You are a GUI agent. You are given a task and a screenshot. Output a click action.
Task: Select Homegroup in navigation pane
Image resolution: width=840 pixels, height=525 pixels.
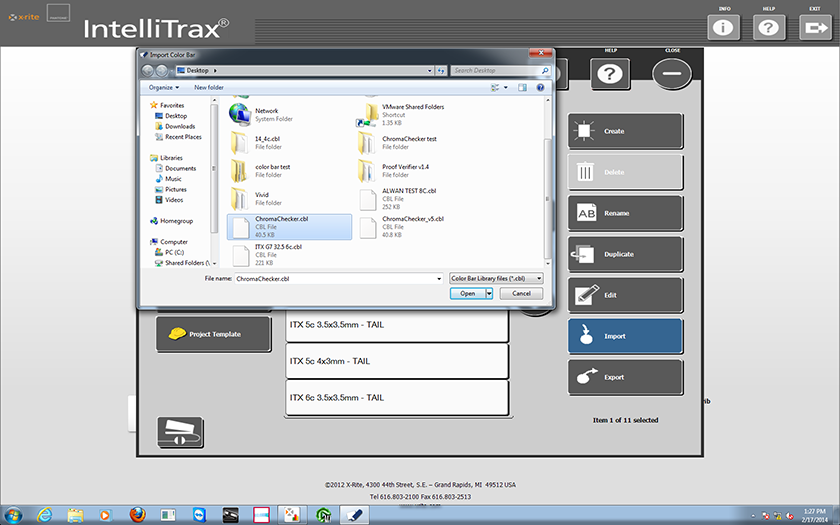coord(171,221)
